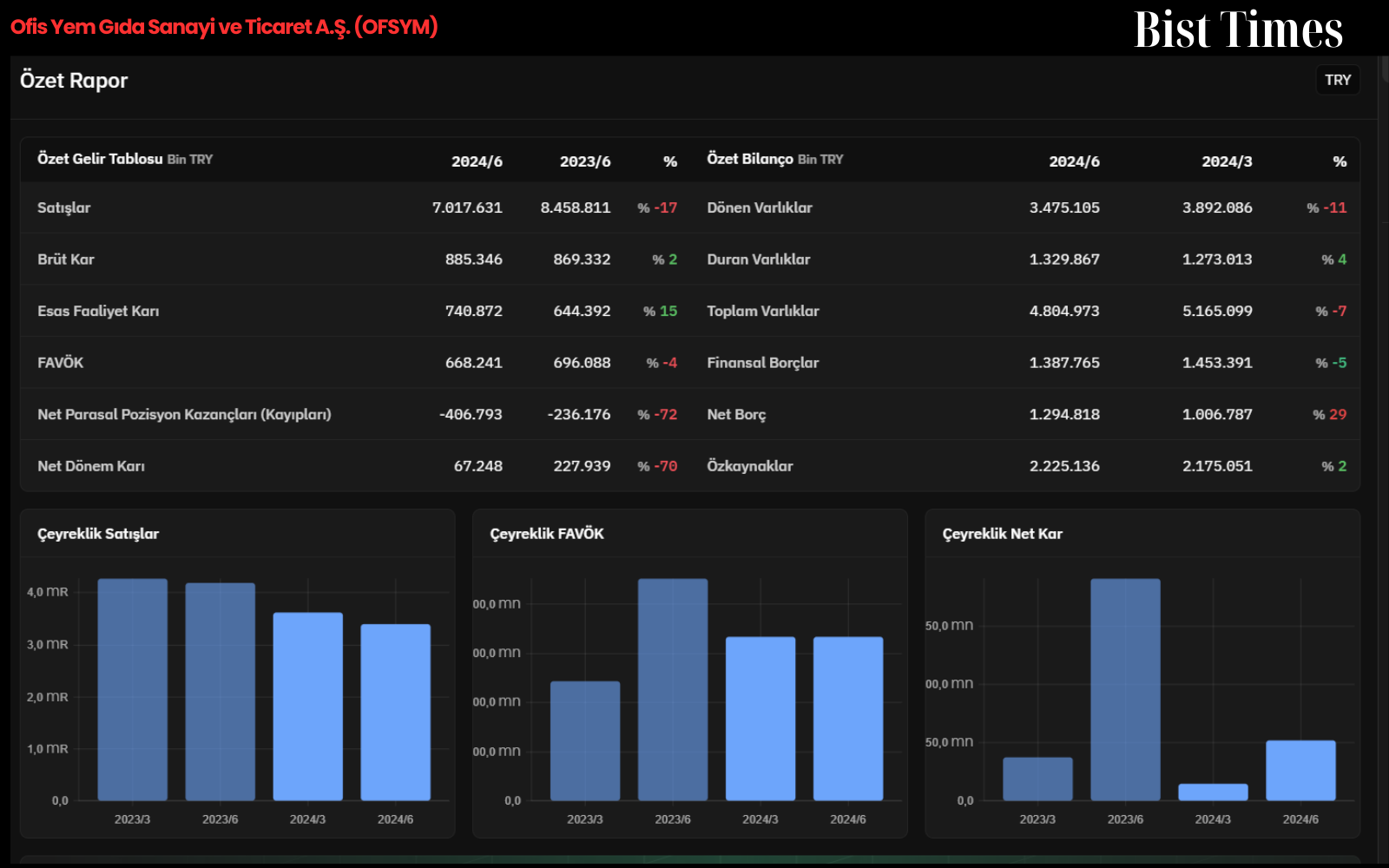Click the Çeyreklik Satışlar chart title

tap(98, 534)
